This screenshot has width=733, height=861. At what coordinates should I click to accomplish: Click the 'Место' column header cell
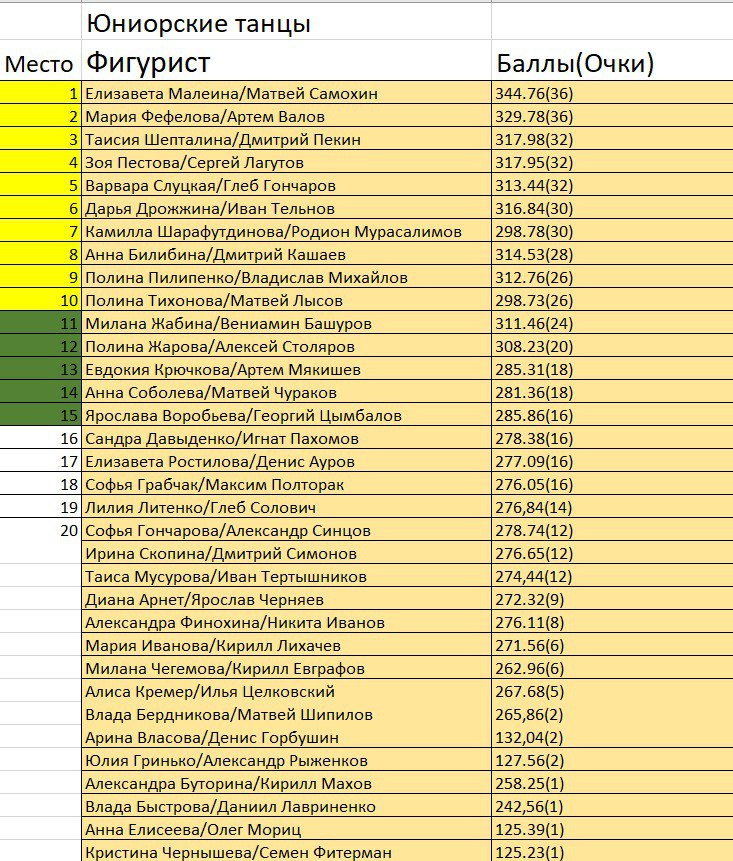coord(41,60)
